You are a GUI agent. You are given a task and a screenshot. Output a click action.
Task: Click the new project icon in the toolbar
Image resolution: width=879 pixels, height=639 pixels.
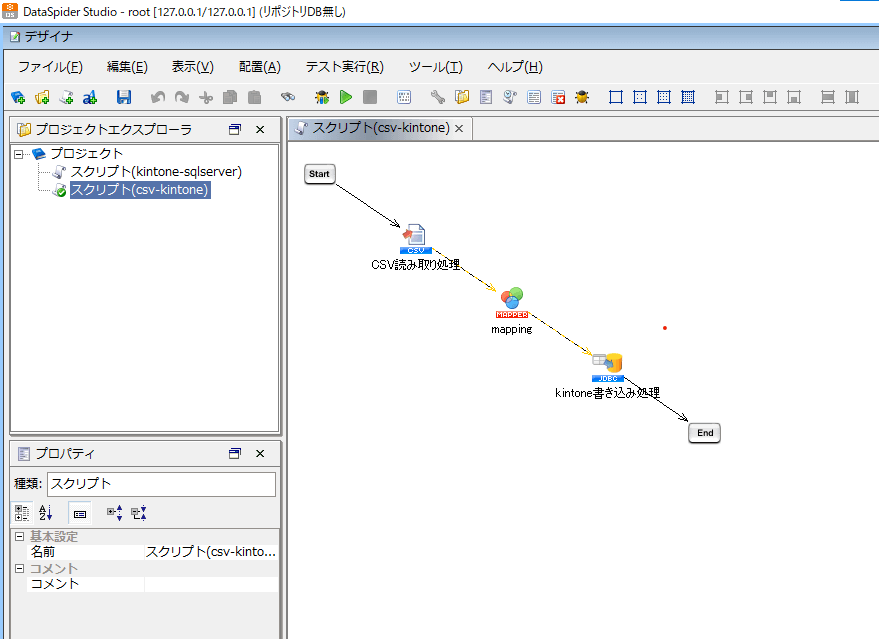18,98
